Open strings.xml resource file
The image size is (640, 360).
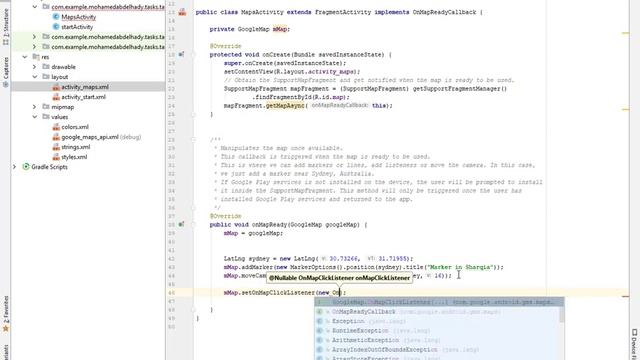[x=76, y=147]
